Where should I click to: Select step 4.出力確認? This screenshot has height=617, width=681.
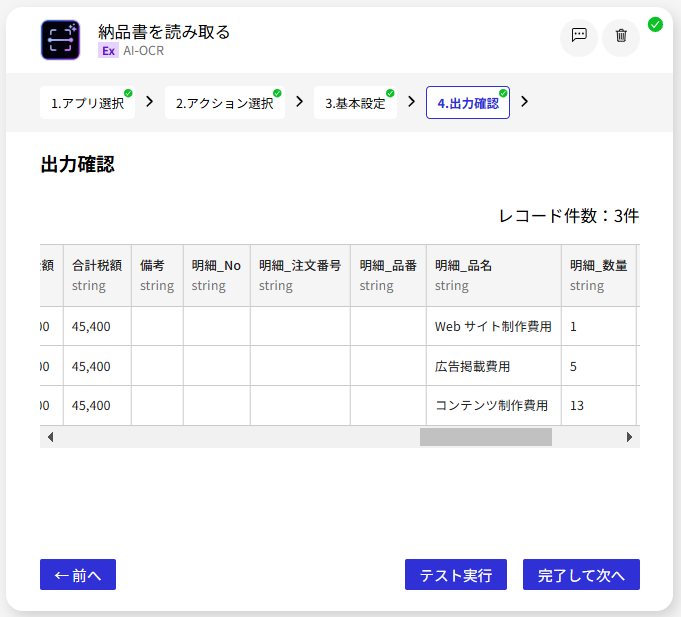[468, 103]
